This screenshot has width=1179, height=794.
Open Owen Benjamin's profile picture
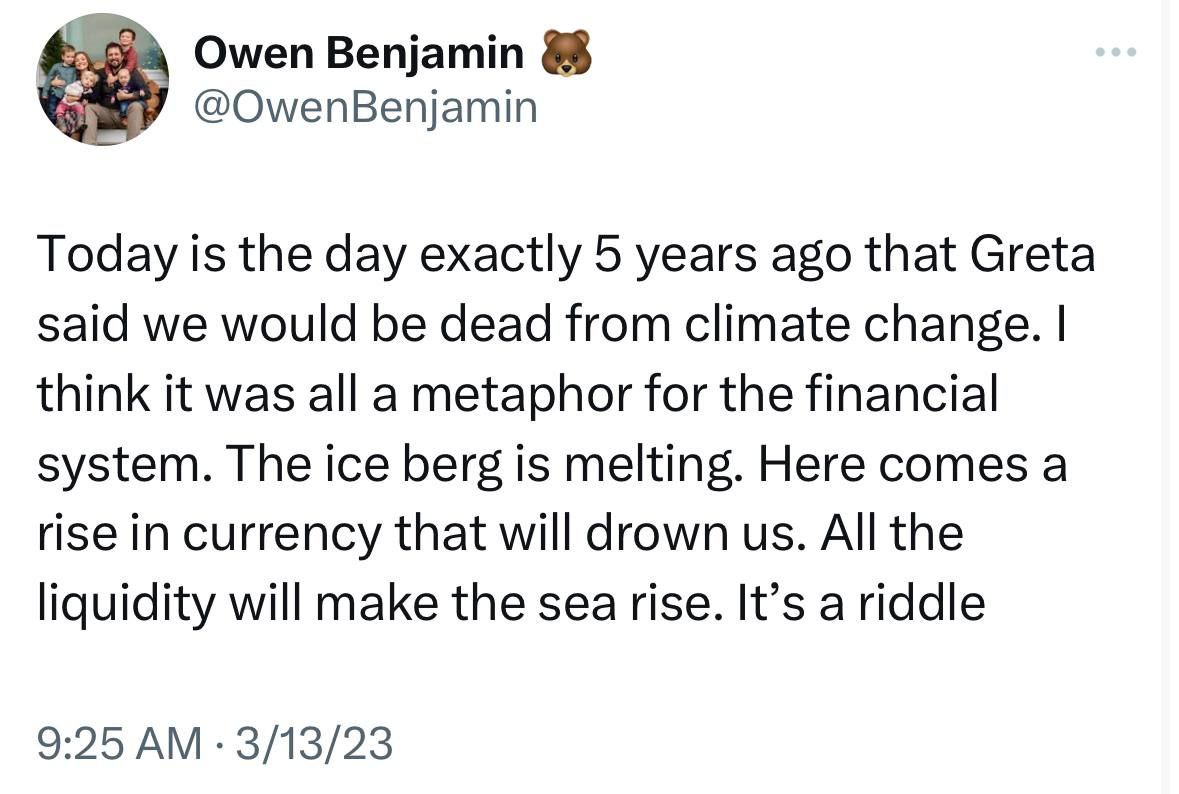tap(102, 79)
